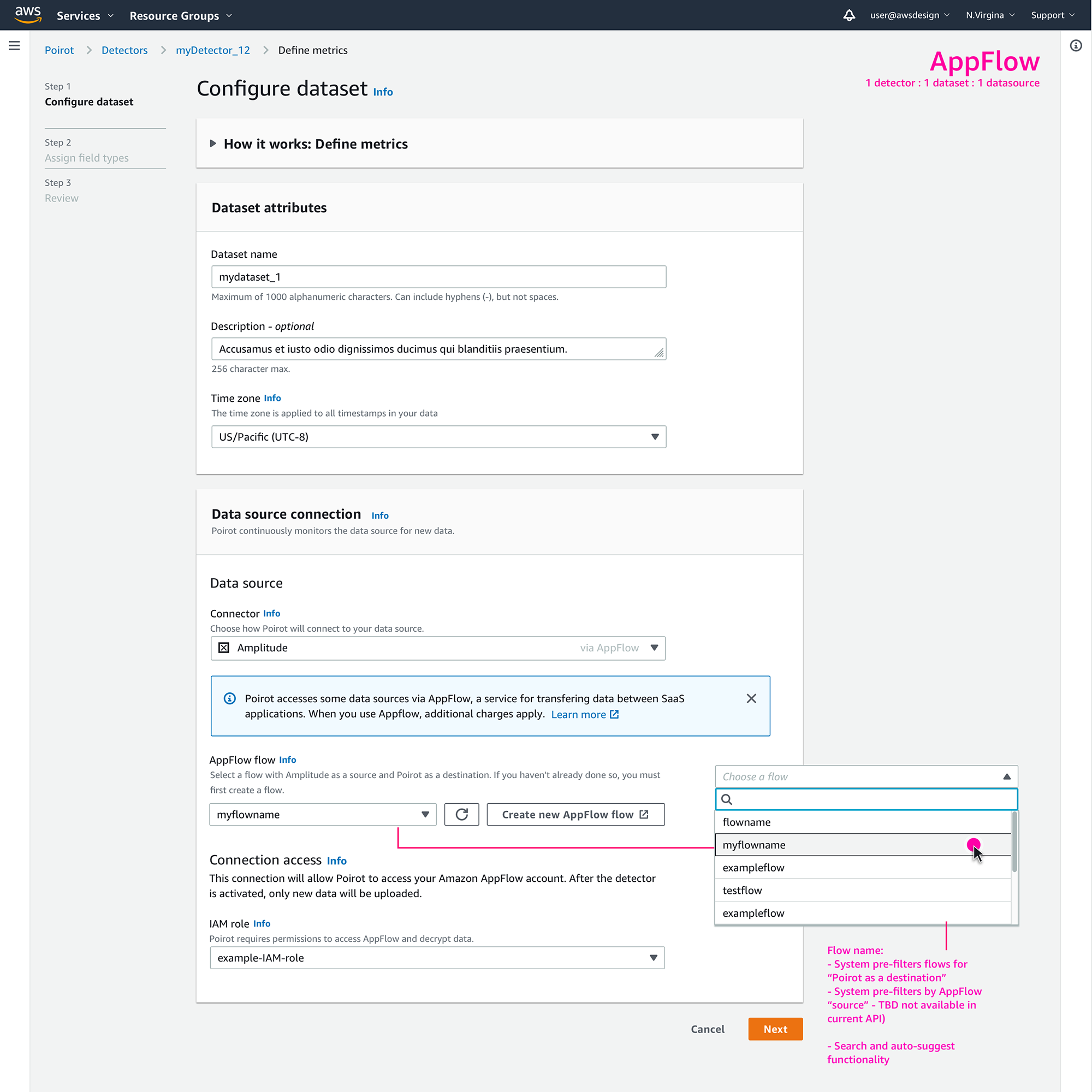Go to Poirot breadcrumb
Image resolution: width=1092 pixels, height=1092 pixels.
(x=60, y=50)
